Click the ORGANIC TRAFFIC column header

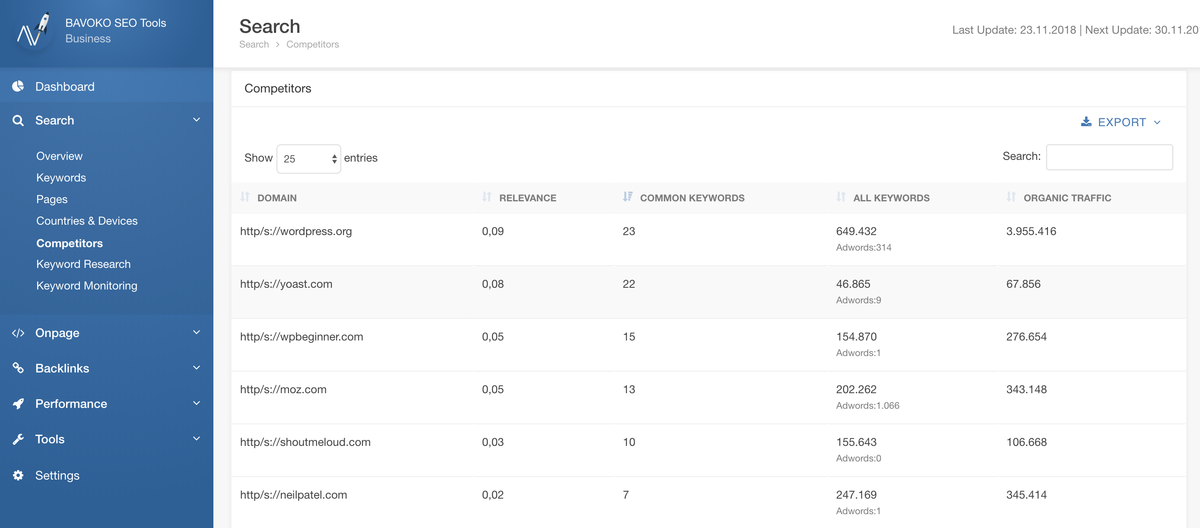point(1067,198)
